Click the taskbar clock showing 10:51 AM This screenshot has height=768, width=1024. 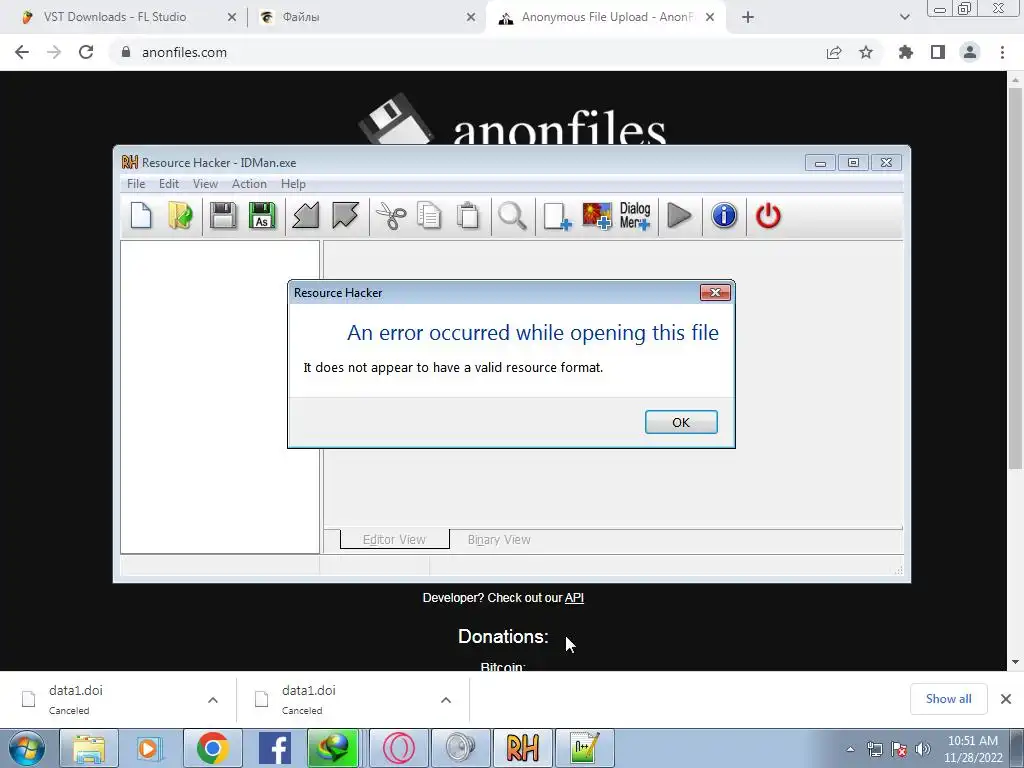click(x=973, y=749)
